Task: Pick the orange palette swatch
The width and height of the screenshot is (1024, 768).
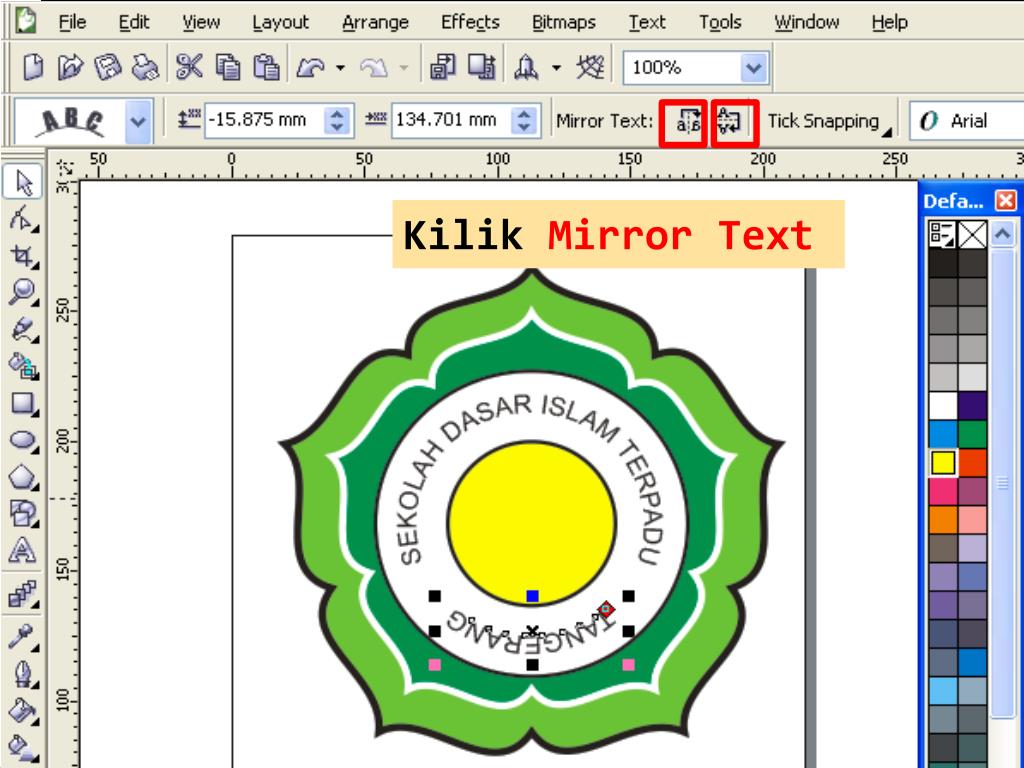Action: pos(942,520)
